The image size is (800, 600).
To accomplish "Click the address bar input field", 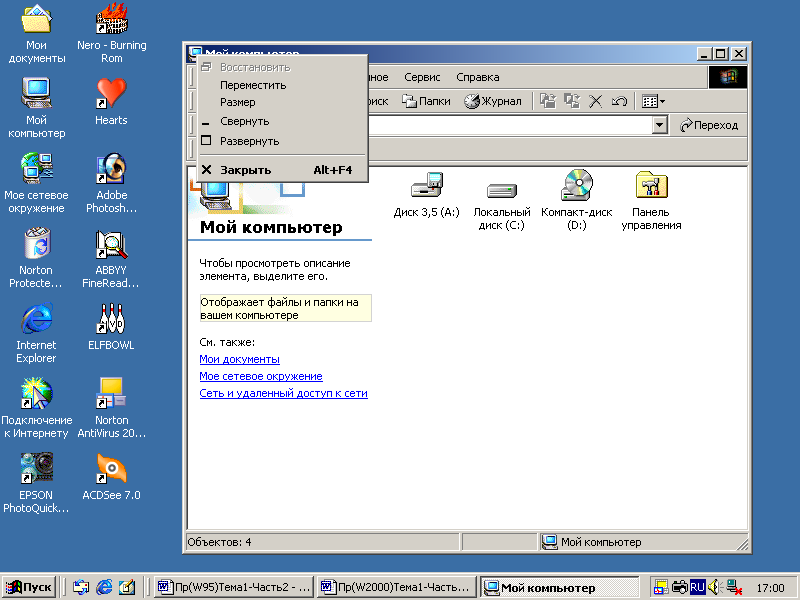I will click(510, 125).
